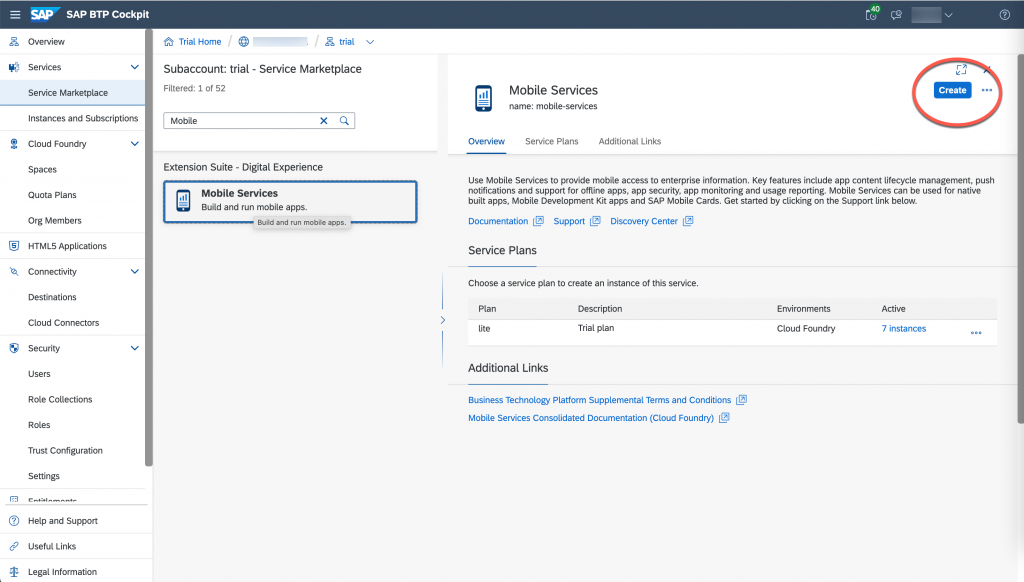Open more actions next to Create

(987, 90)
